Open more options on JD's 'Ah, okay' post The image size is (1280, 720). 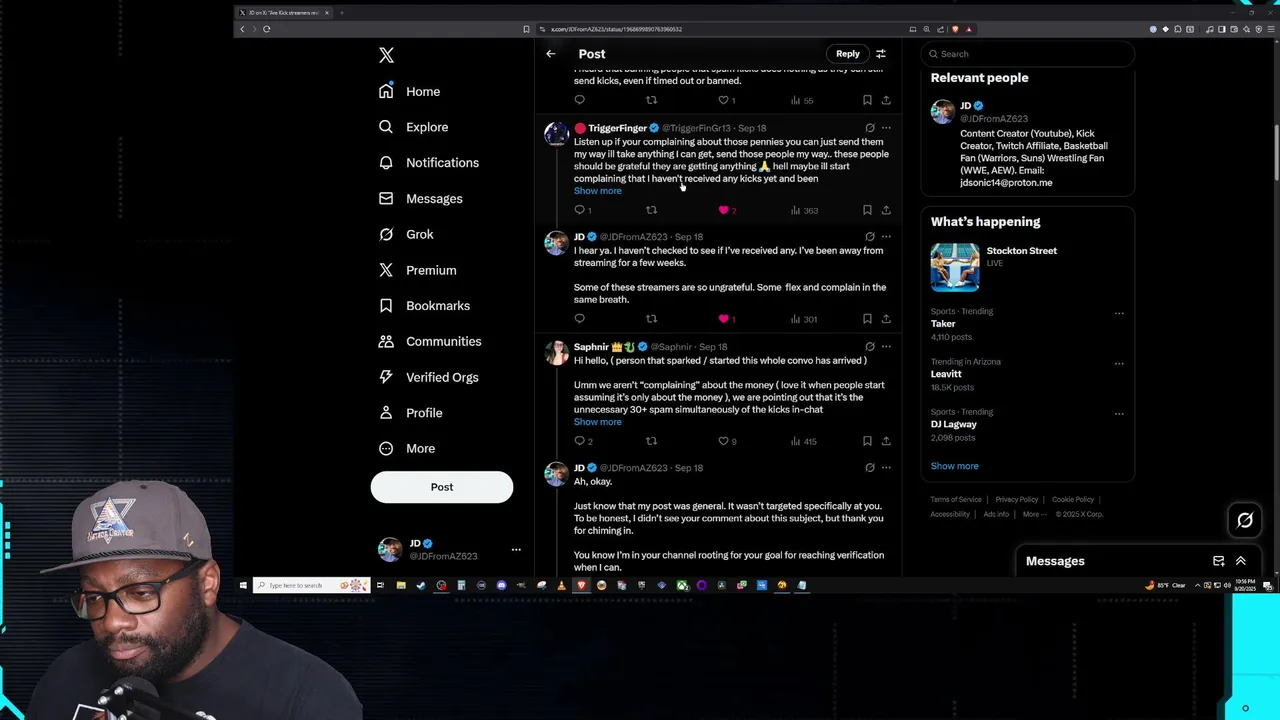click(886, 468)
